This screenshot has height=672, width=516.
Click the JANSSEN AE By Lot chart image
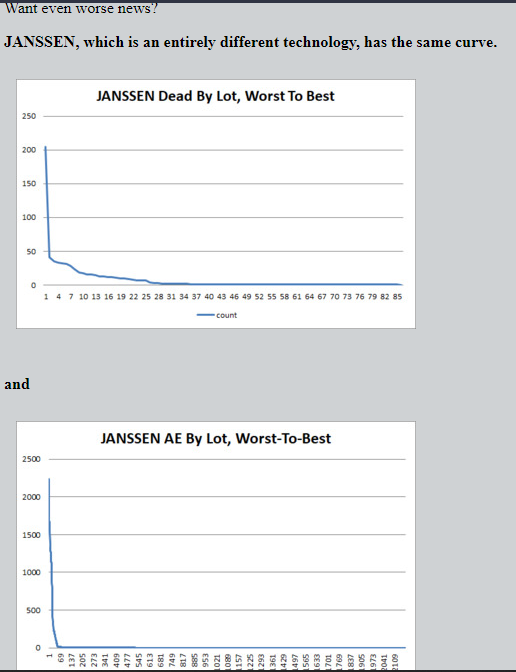click(216, 546)
